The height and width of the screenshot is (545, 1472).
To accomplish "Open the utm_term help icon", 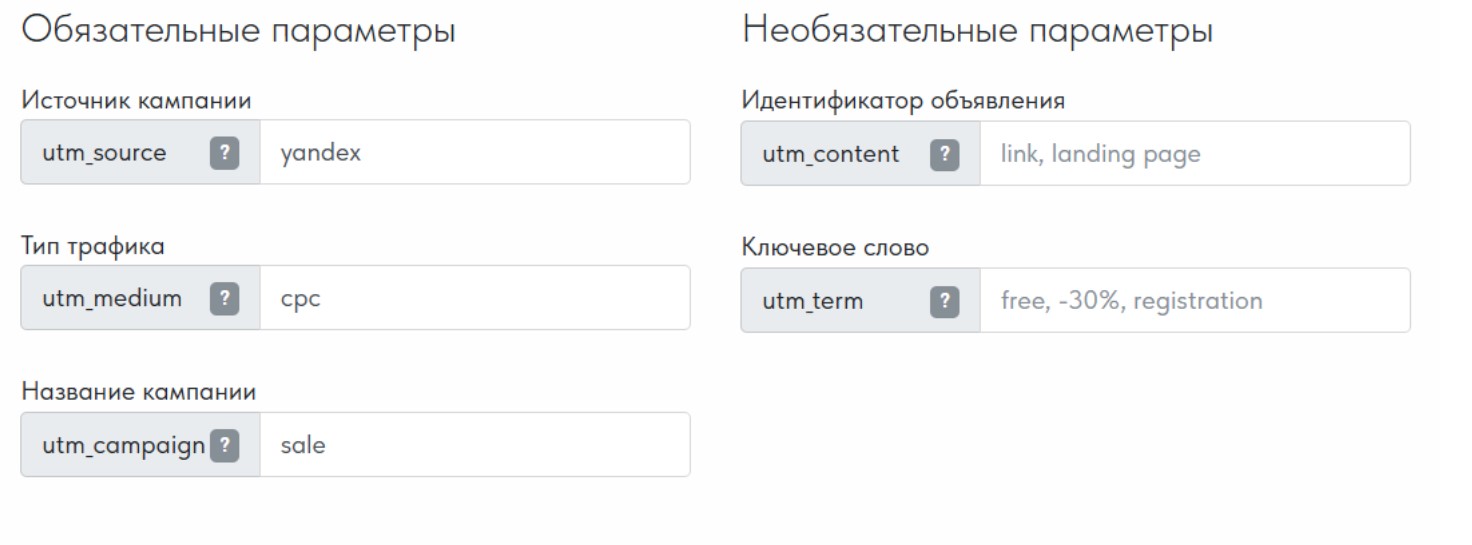I will tap(945, 300).
